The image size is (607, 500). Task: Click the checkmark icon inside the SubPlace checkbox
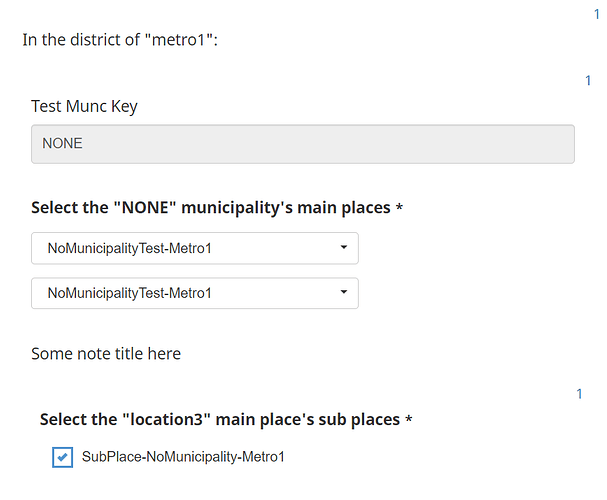coord(62,457)
